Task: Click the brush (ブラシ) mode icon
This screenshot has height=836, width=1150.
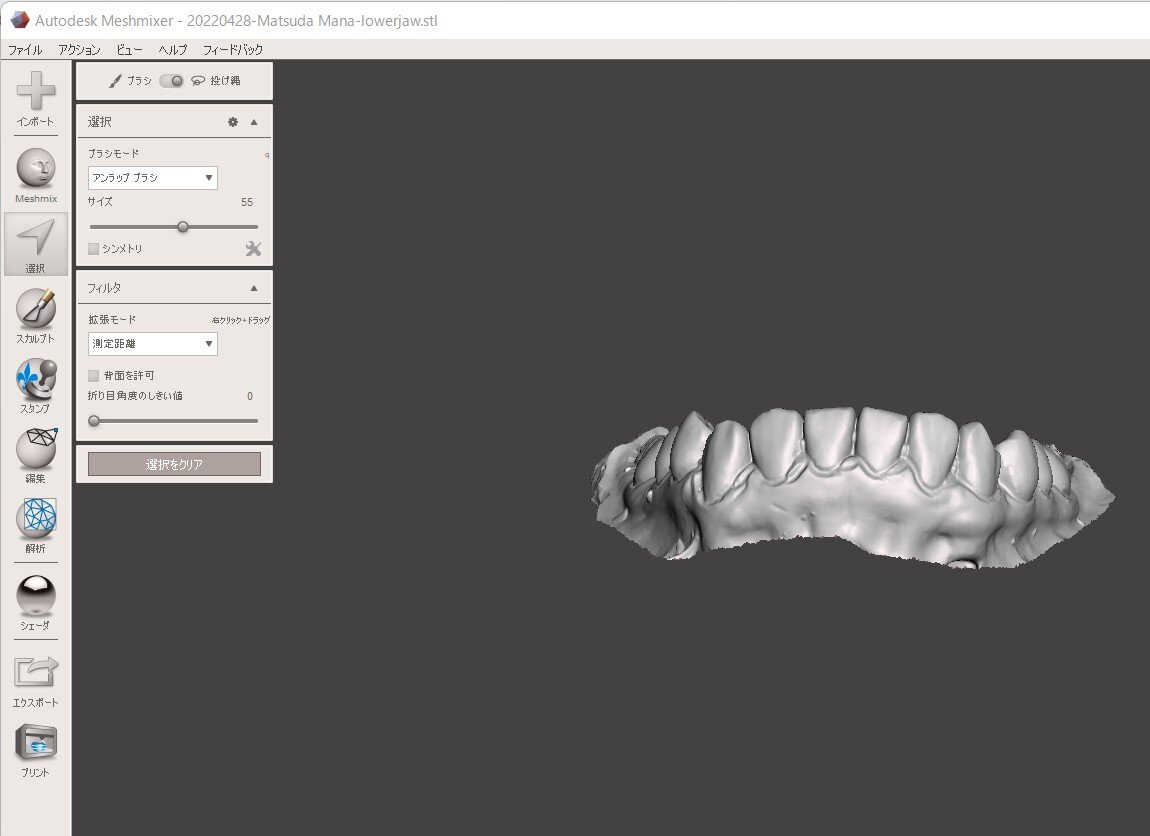Action: [x=115, y=81]
